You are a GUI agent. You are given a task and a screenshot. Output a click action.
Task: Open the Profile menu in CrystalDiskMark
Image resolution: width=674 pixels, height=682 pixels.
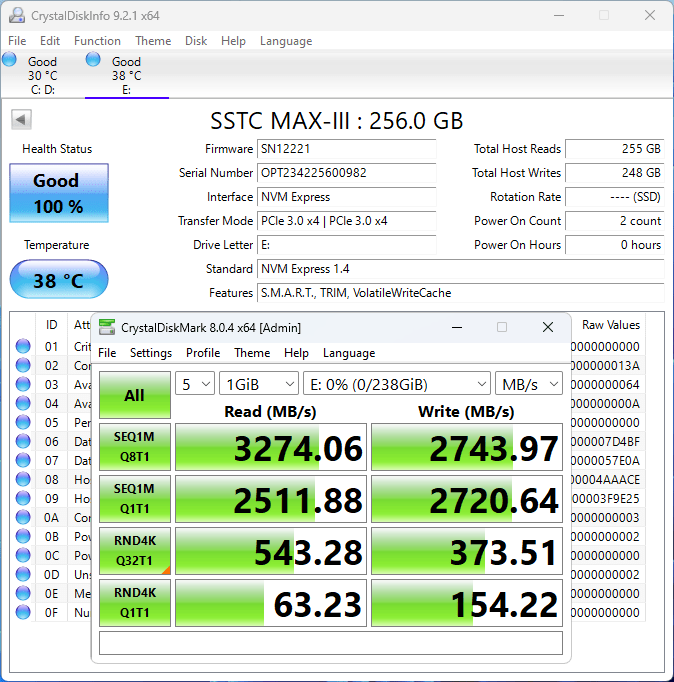203,353
